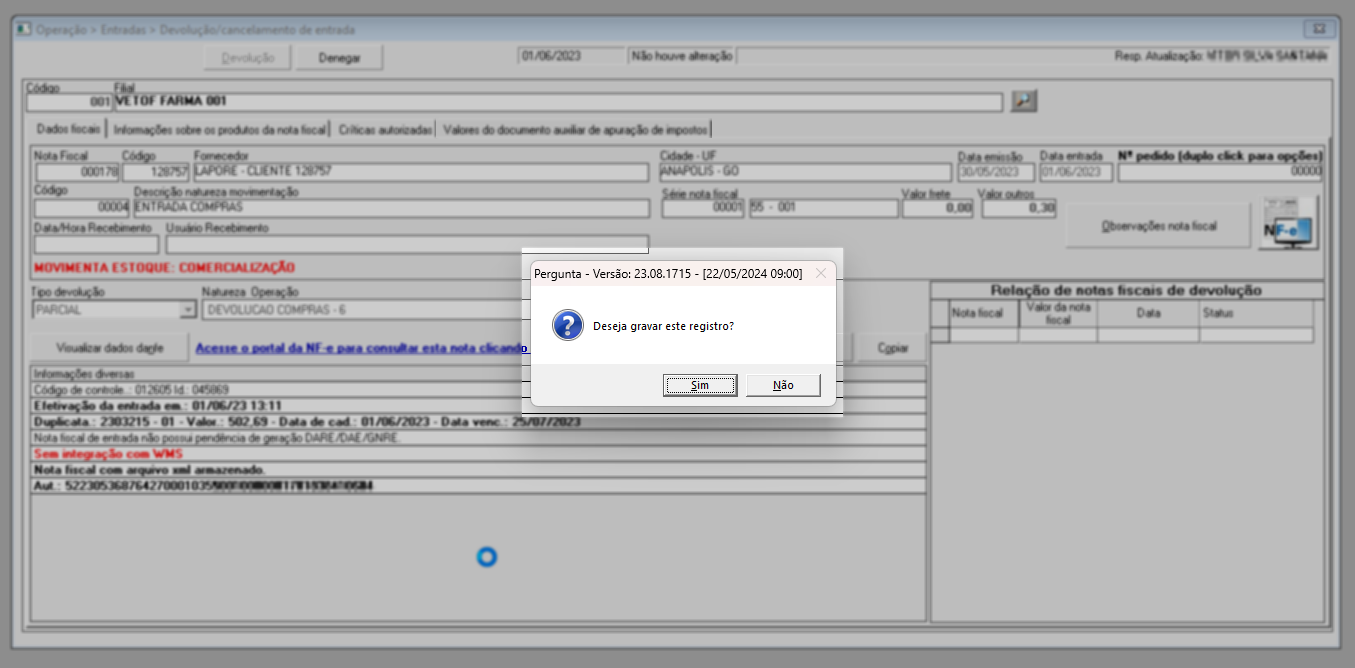The height and width of the screenshot is (668, 1355).
Task: Click the Observações nota fiscal button
Action: 1158,226
